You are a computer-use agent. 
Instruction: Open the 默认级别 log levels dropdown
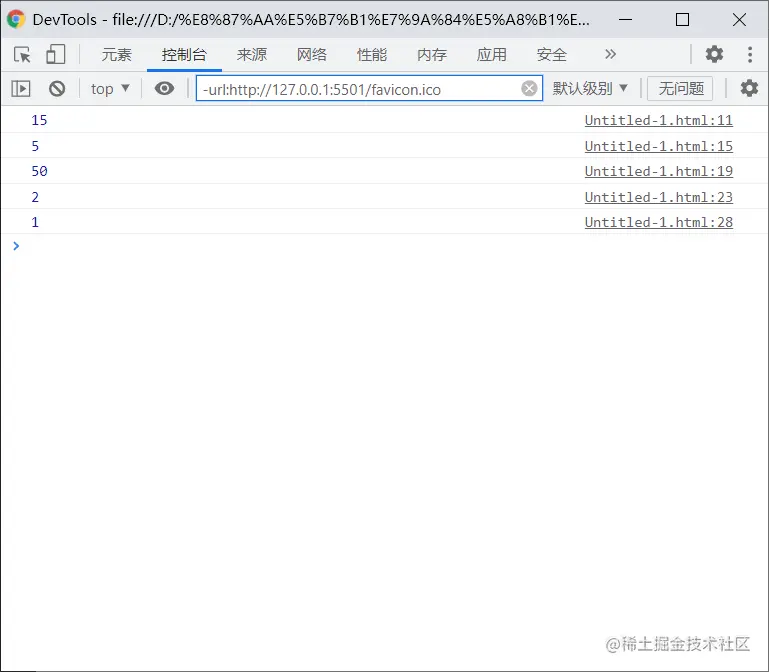[590, 89]
